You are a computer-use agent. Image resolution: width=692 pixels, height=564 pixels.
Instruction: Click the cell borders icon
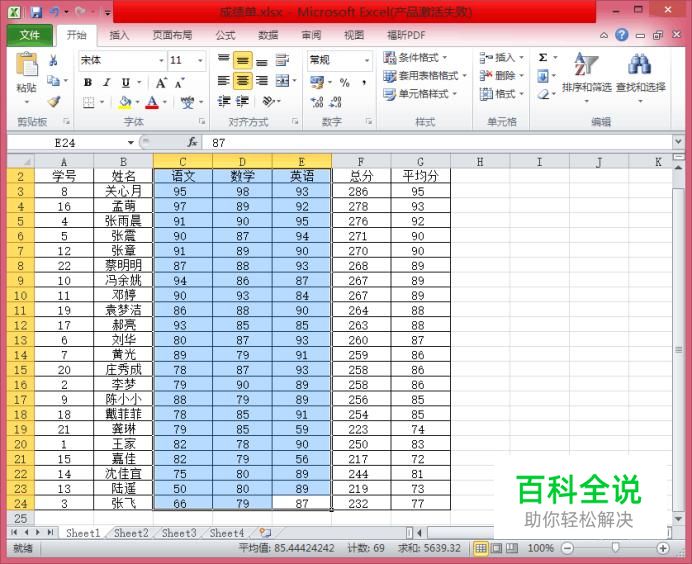89,102
